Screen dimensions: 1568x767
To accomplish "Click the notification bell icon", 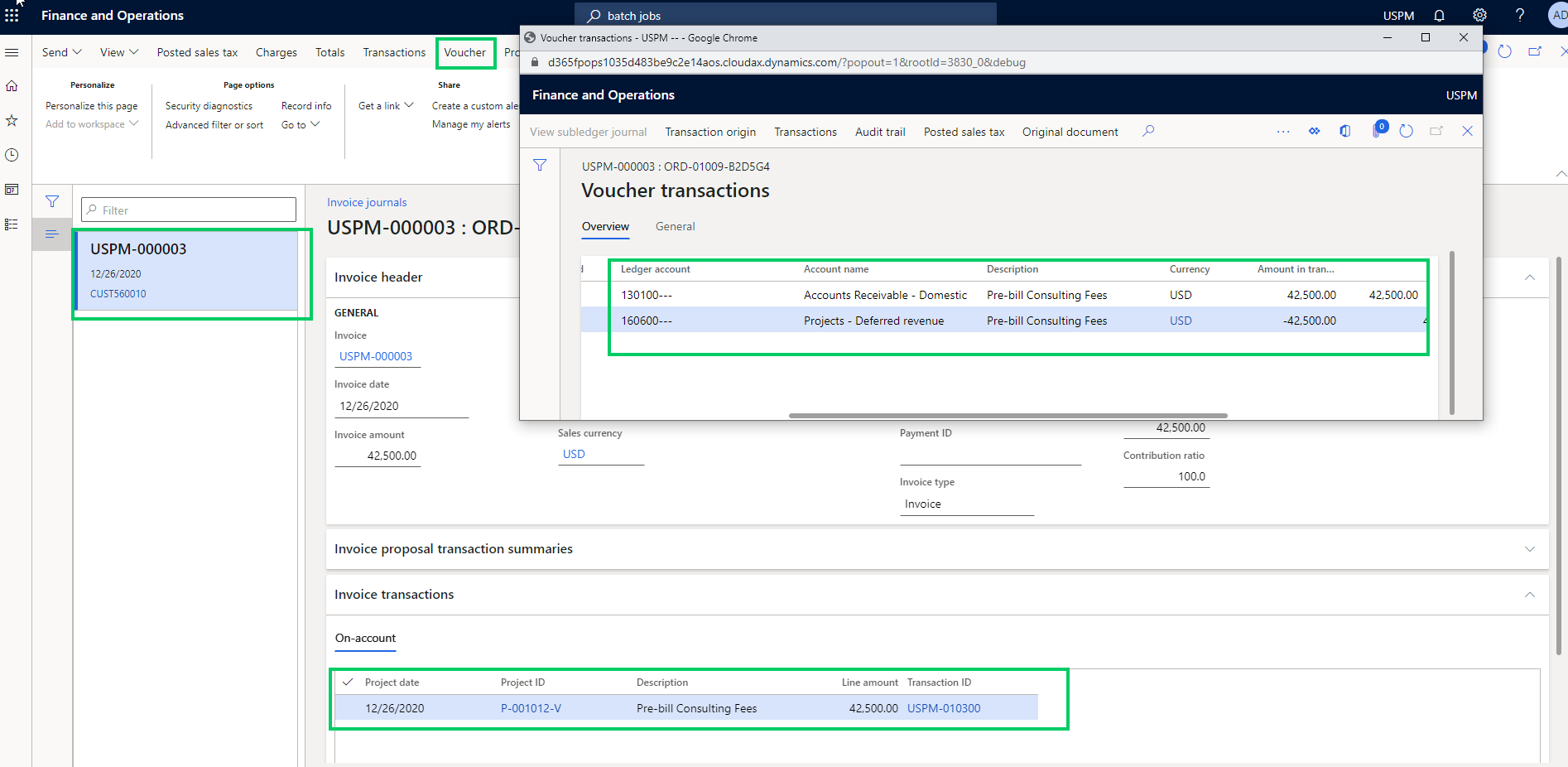I will click(x=1439, y=16).
